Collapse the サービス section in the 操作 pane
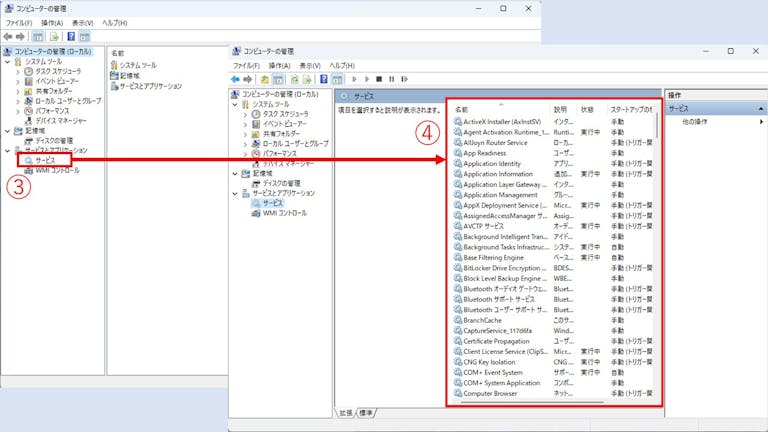The width and height of the screenshot is (768, 432). (761, 109)
